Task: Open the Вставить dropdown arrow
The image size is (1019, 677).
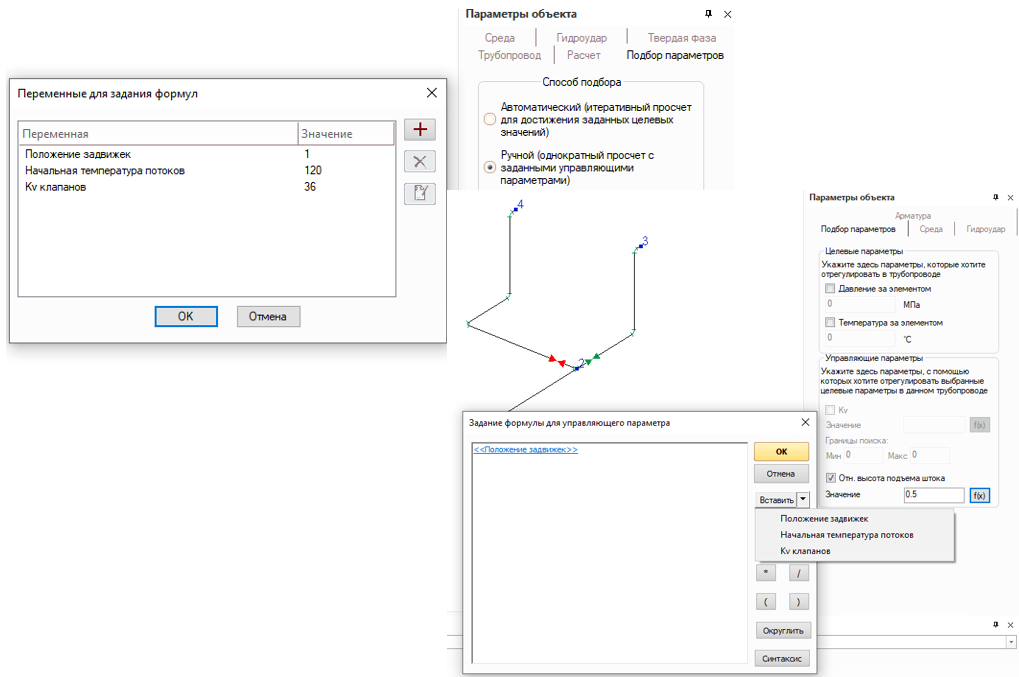Action: [x=802, y=500]
